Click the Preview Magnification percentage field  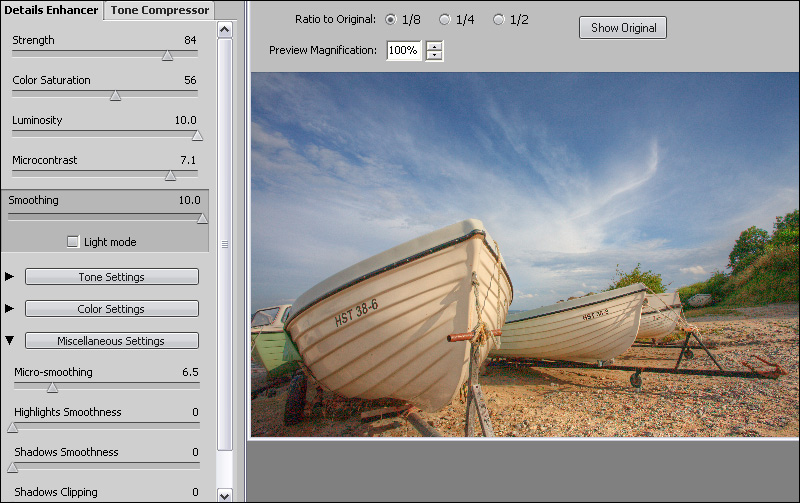404,50
